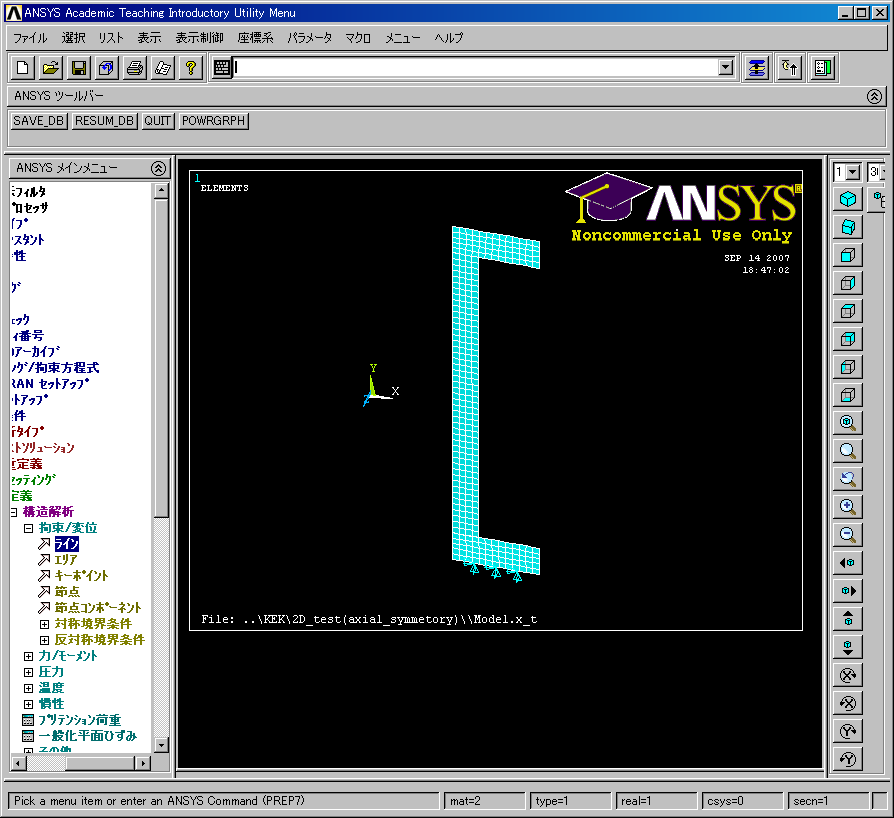Click the keyboard command prompt icon
Image resolution: width=894 pixels, height=818 pixels.
pyautogui.click(x=222, y=68)
